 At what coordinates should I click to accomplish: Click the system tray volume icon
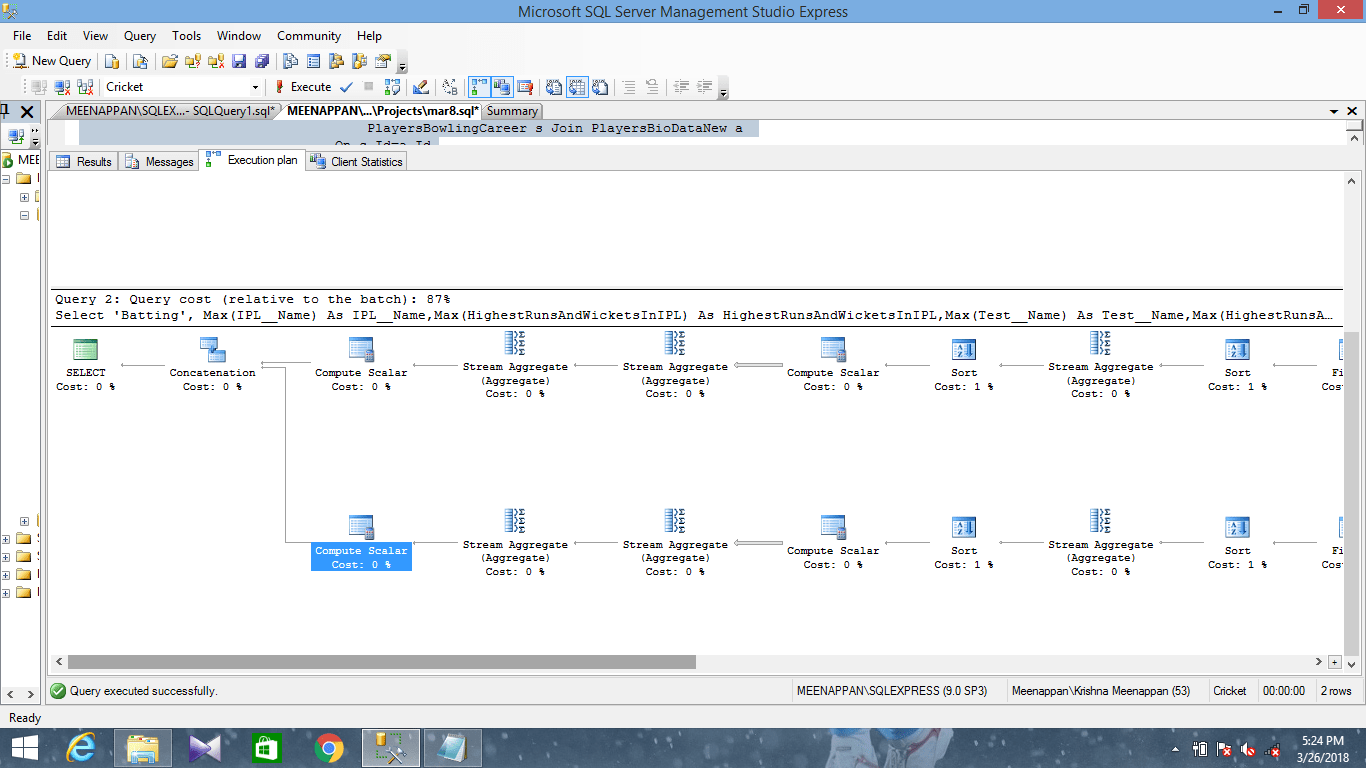coord(1248,749)
